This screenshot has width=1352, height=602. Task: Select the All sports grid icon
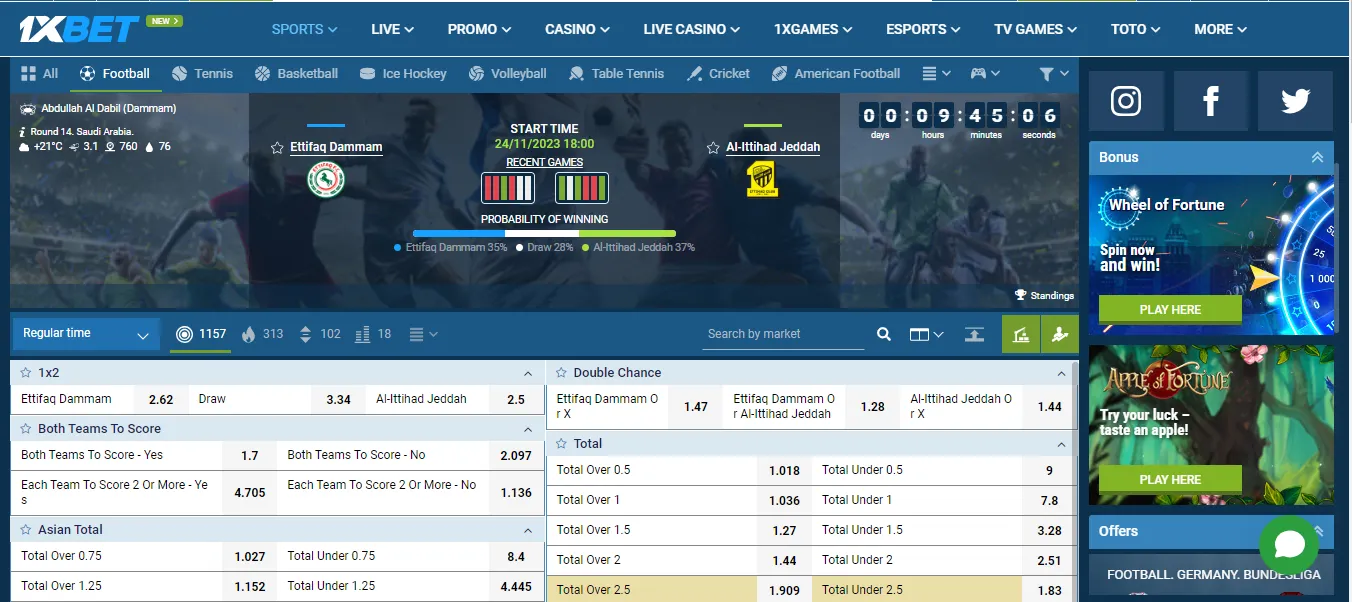(29, 73)
